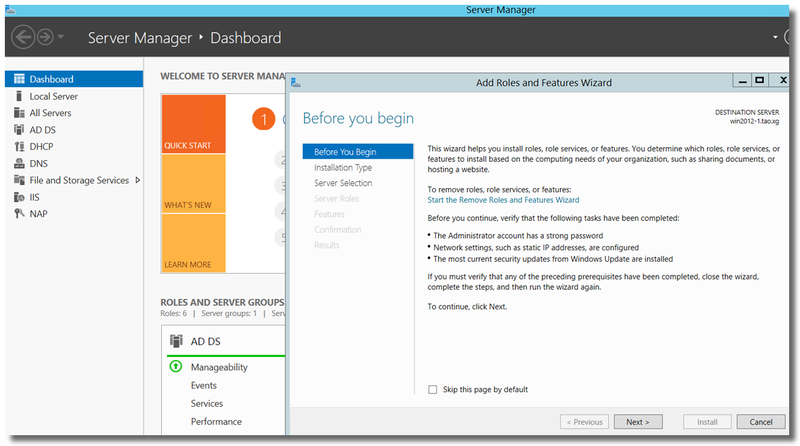Screen dimensions: 800x446
Task: Open Performance under AD DS tile
Action: [x=216, y=422]
